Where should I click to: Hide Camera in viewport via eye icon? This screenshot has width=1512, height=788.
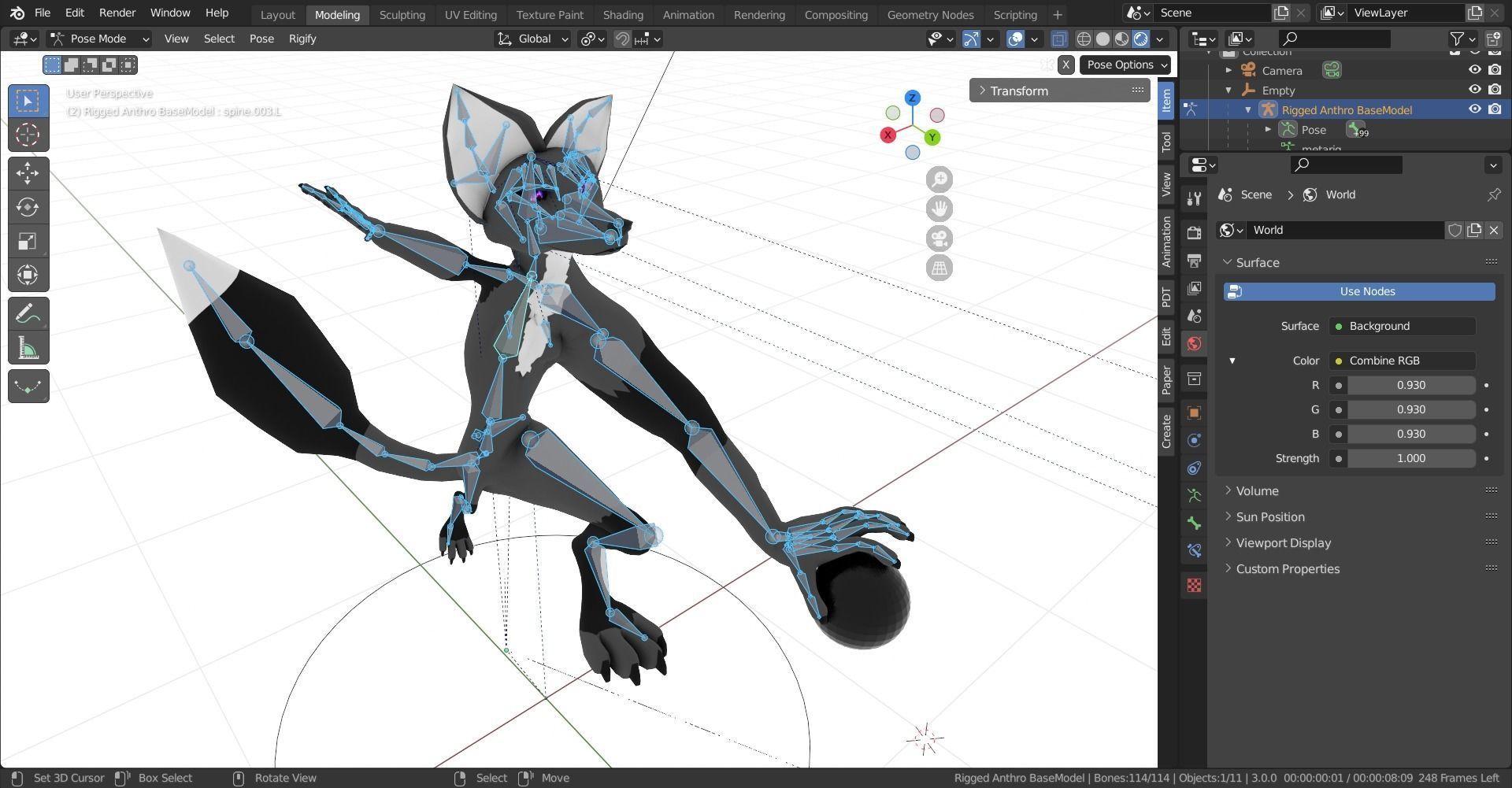coord(1475,70)
